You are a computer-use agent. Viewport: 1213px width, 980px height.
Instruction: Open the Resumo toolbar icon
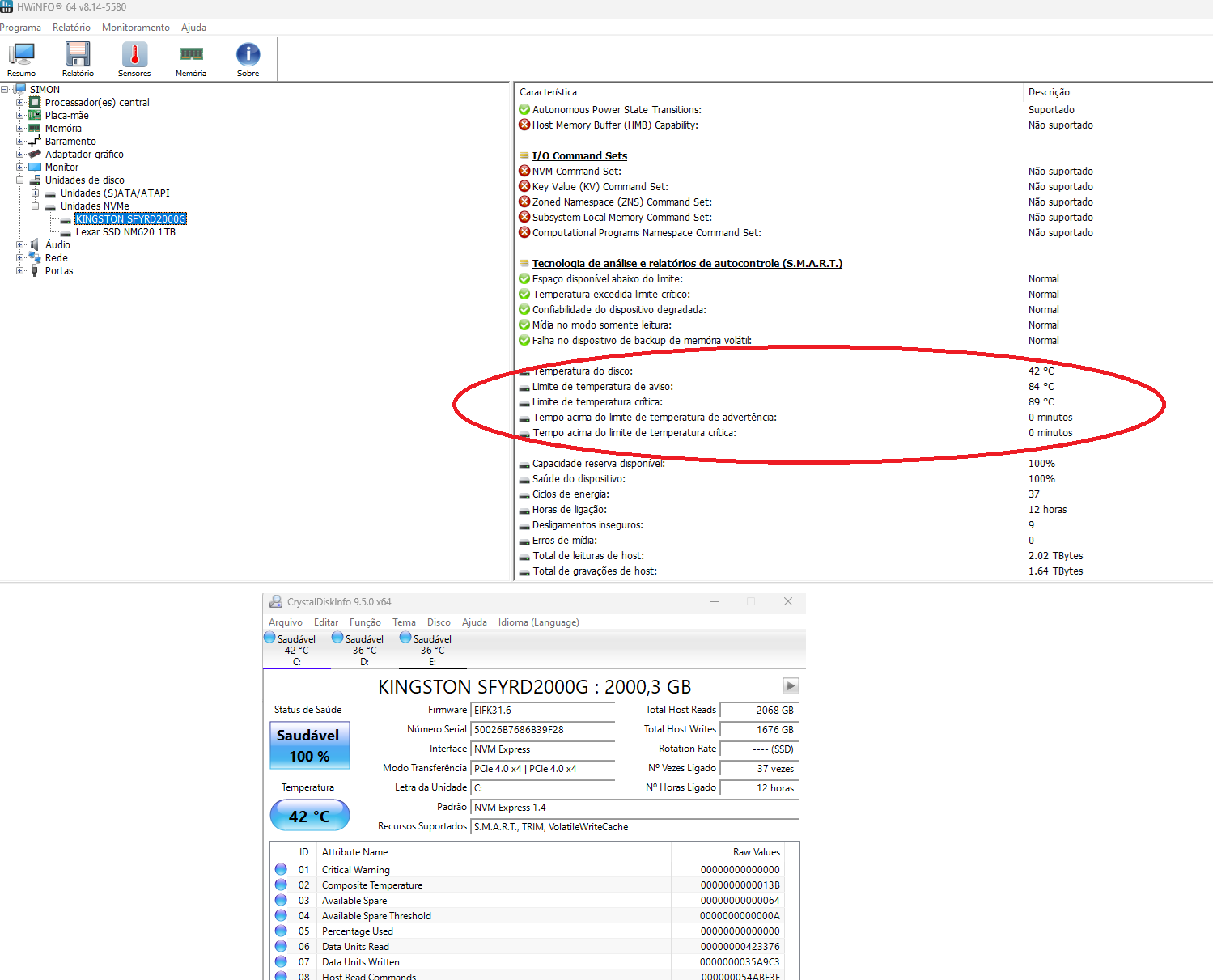click(x=22, y=59)
